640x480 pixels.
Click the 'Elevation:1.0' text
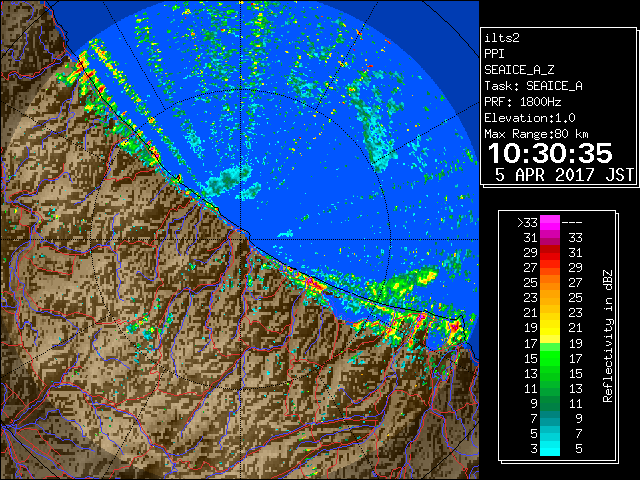point(530,118)
